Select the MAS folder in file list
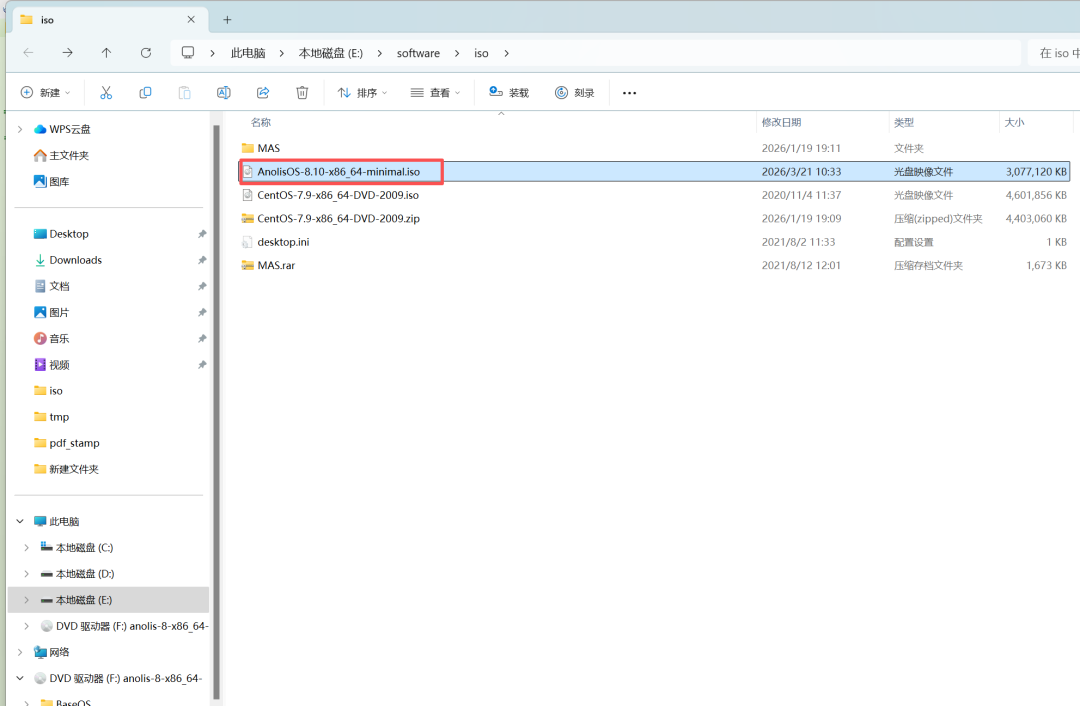Screen dimensions: 1080x706 point(654,148)
